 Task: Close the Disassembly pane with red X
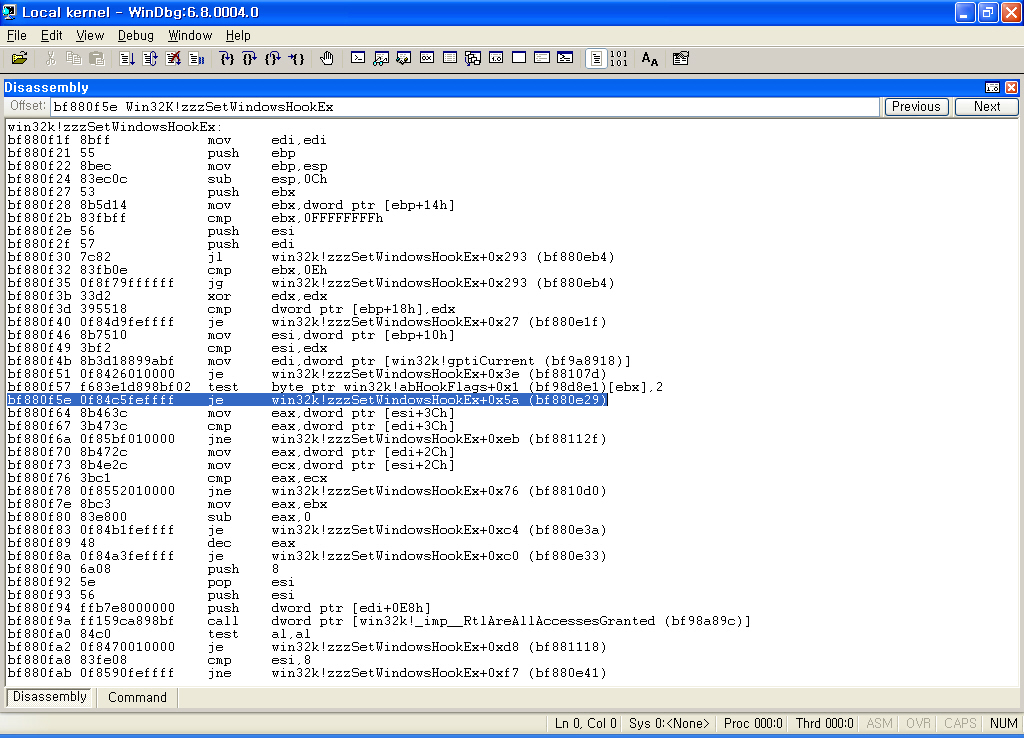coord(1011,87)
